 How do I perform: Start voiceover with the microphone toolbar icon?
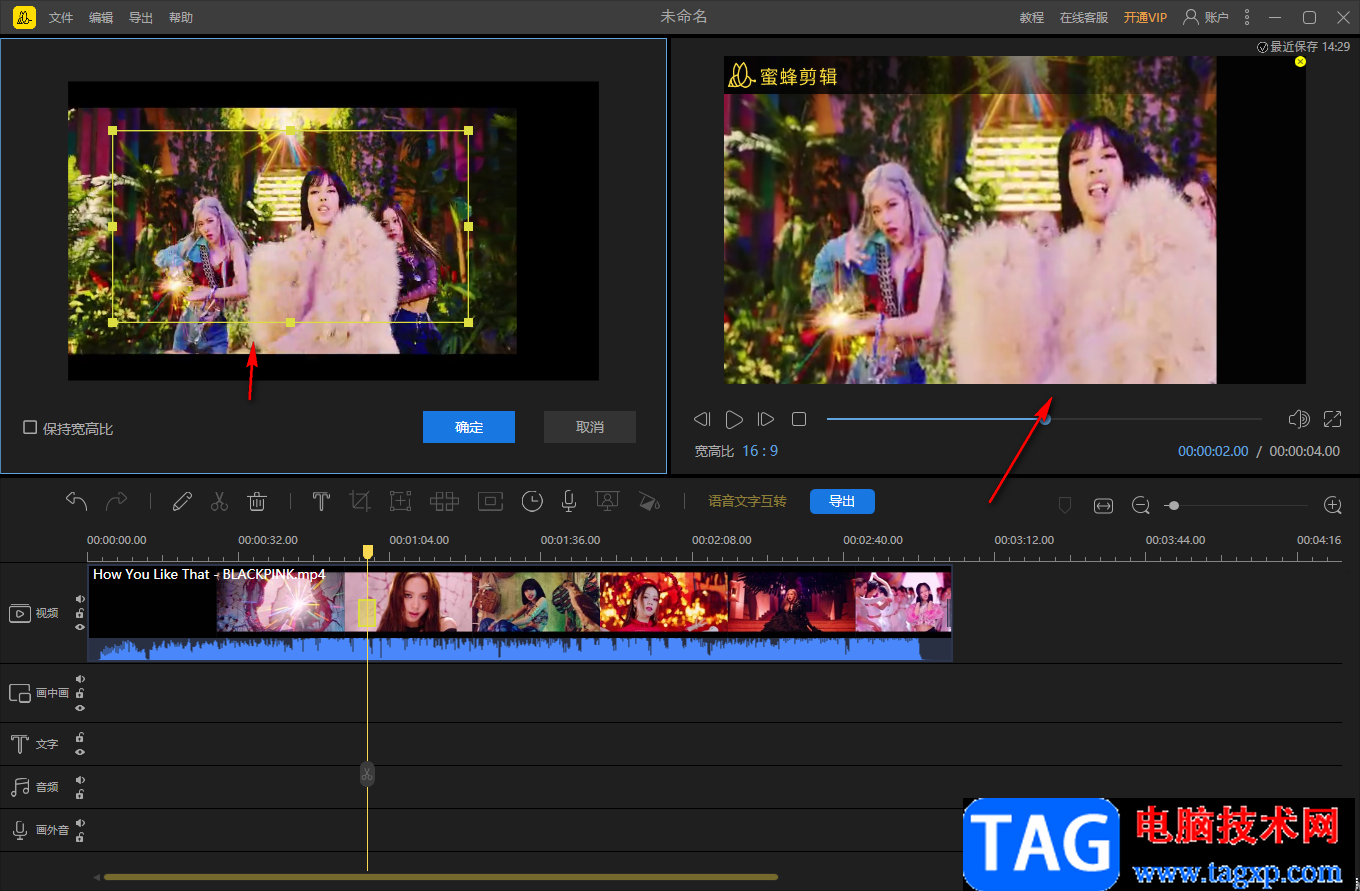point(568,502)
